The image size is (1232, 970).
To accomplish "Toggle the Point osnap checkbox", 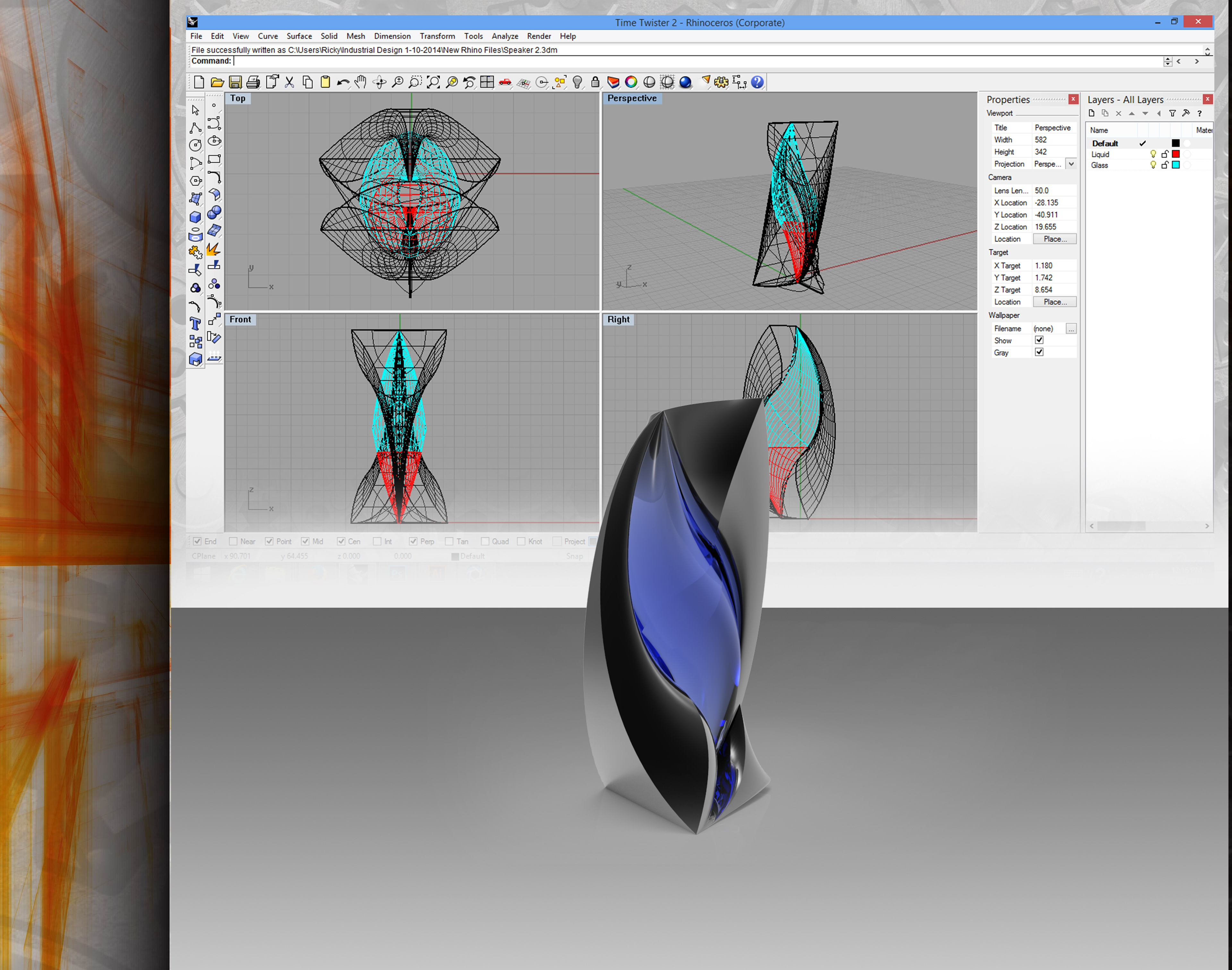I will click(269, 541).
